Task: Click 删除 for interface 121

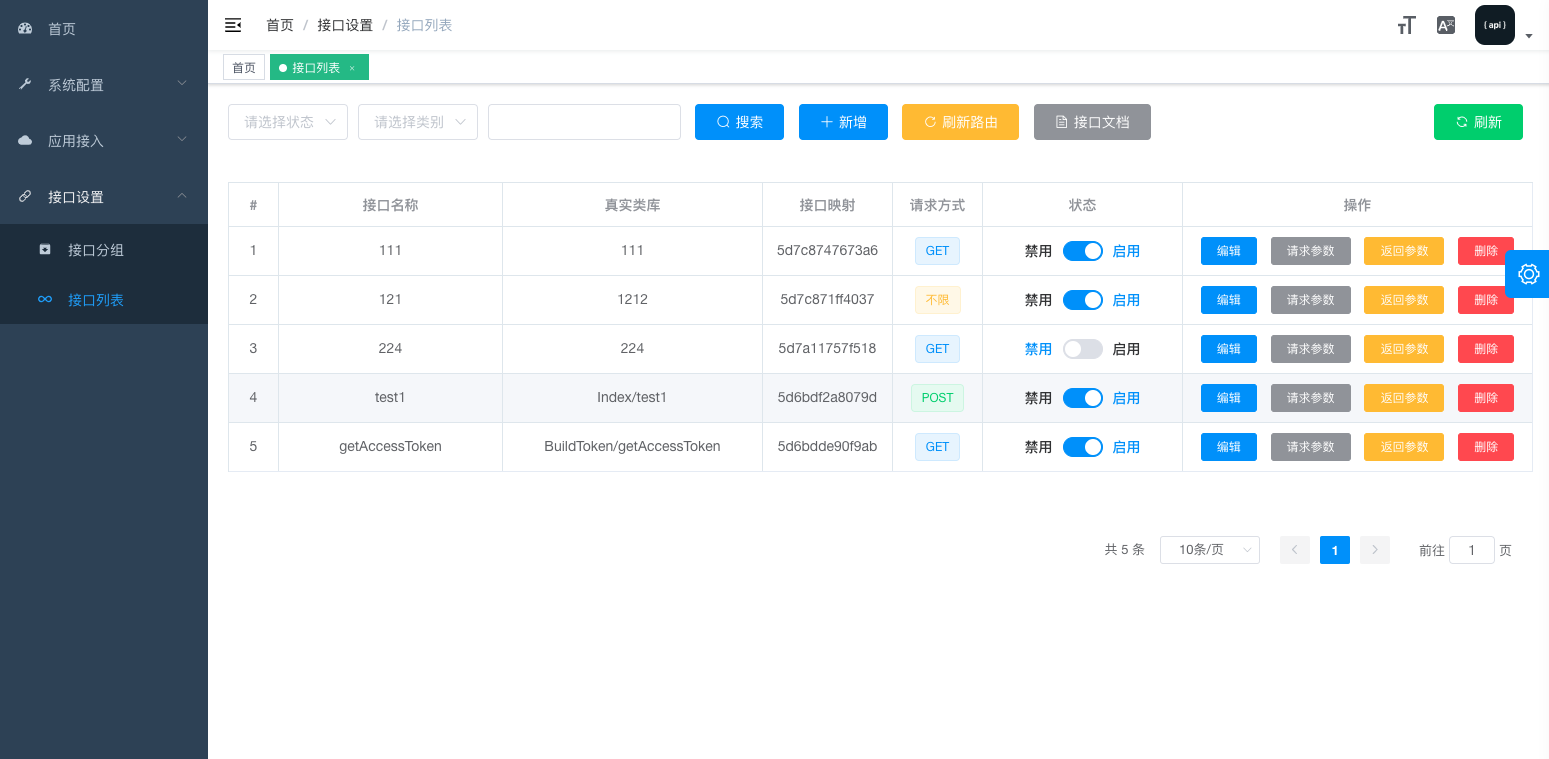Action: 1486,300
